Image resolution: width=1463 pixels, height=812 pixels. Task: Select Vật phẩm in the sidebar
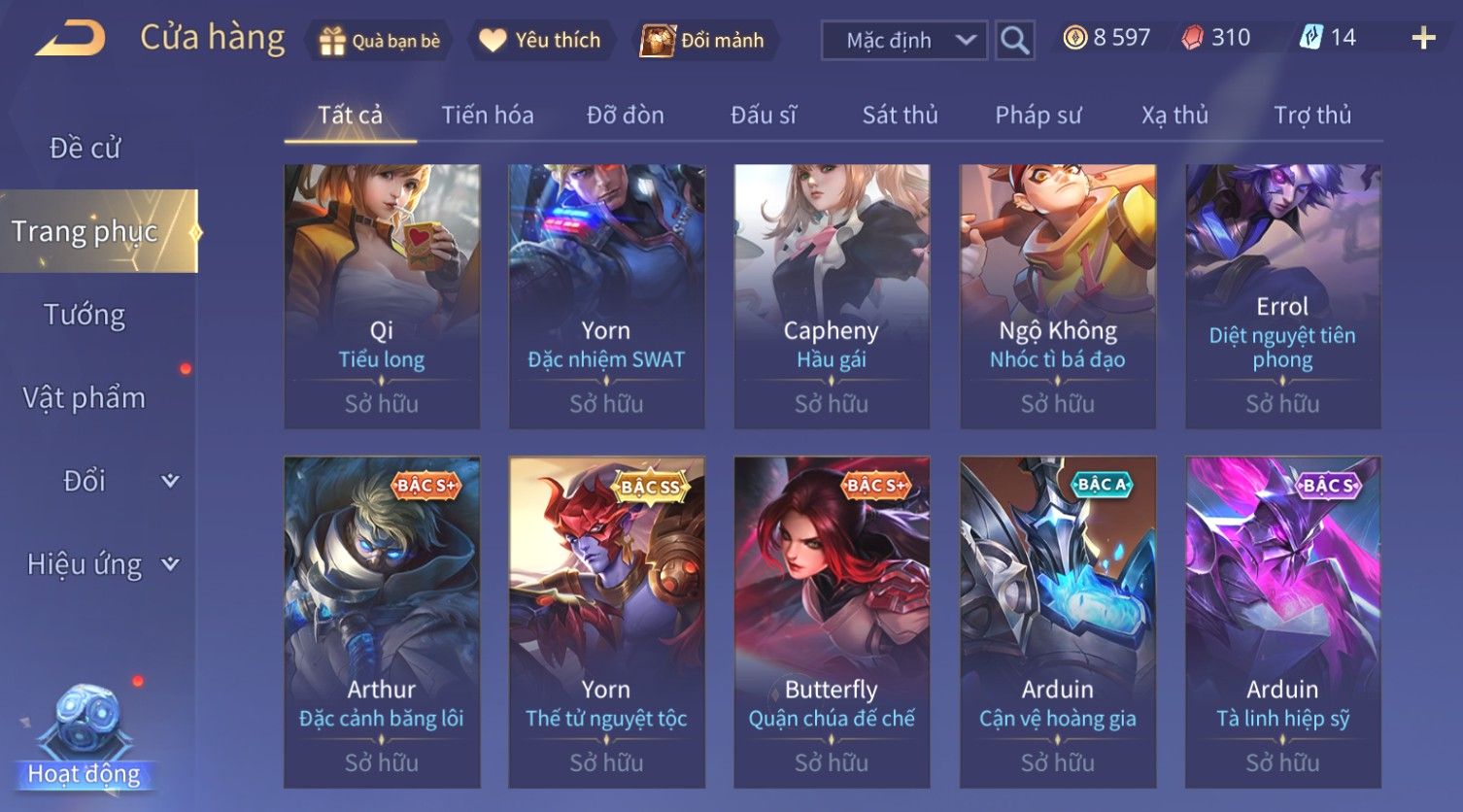tap(85, 398)
